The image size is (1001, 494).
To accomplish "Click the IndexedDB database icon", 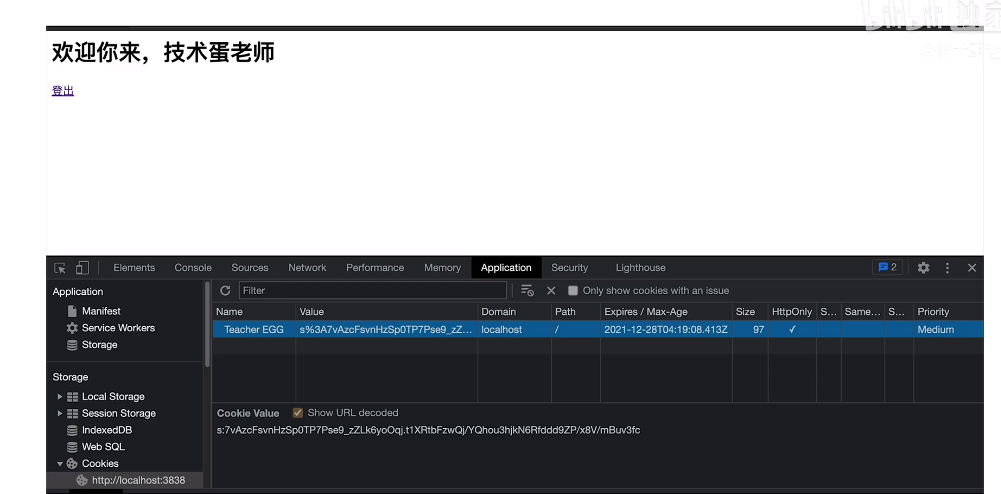I will coord(72,430).
